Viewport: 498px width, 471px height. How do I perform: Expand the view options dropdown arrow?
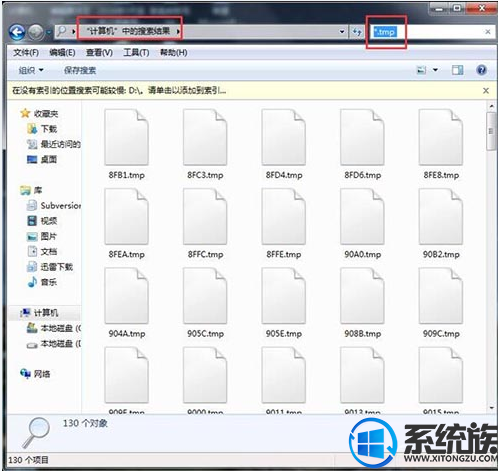click(x=435, y=70)
